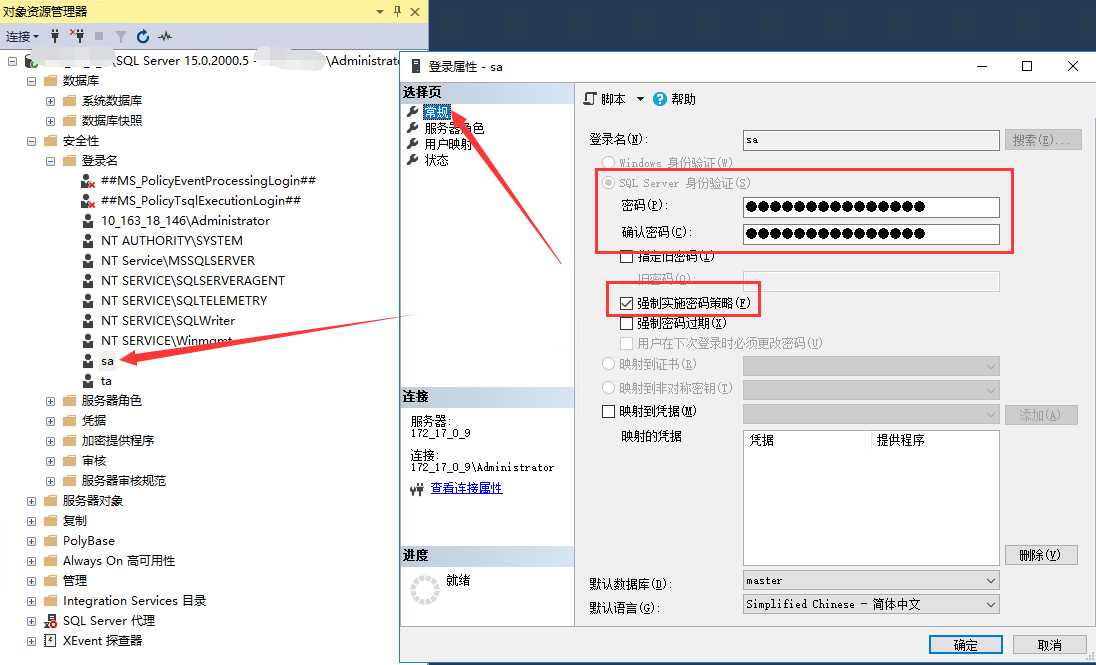Click the connect Object Explorer plug icon
1096x665 pixels.
pyautogui.click(x=55, y=36)
